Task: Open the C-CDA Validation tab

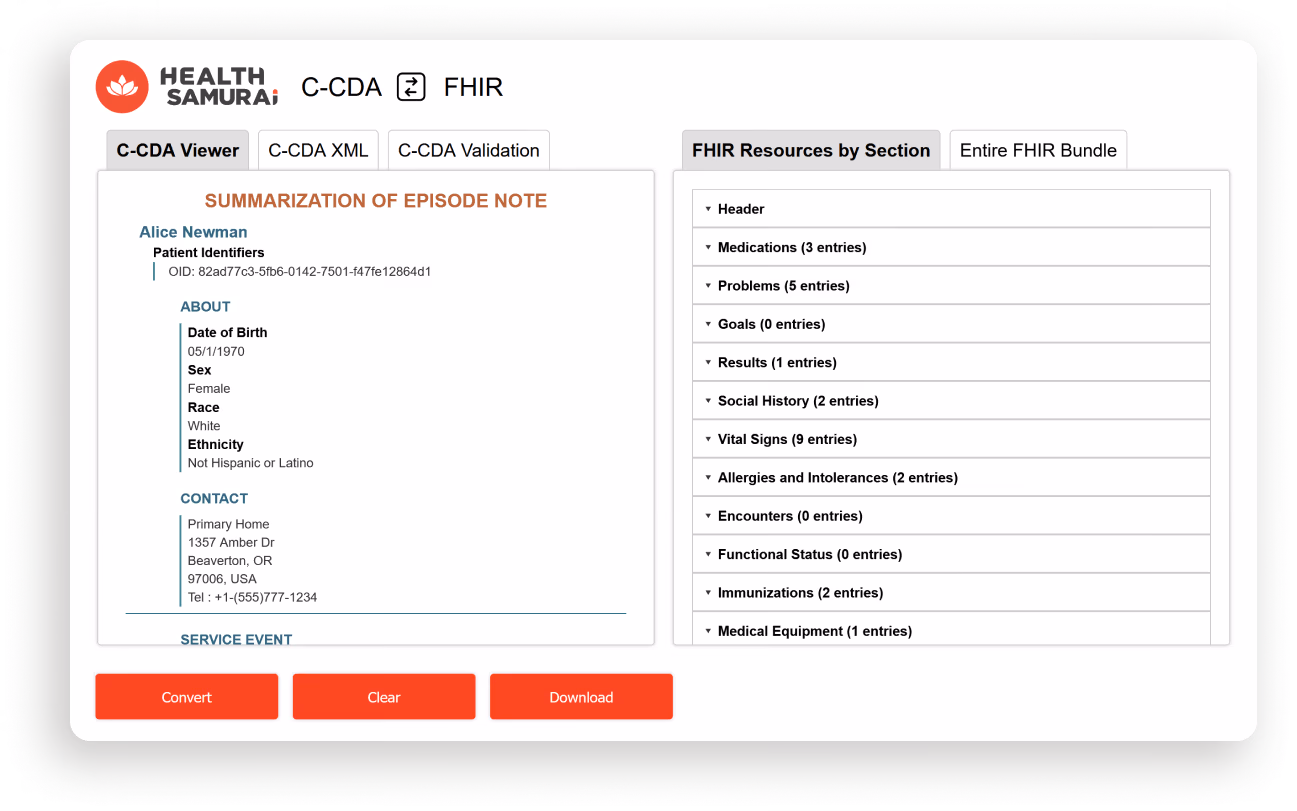Action: coord(468,151)
